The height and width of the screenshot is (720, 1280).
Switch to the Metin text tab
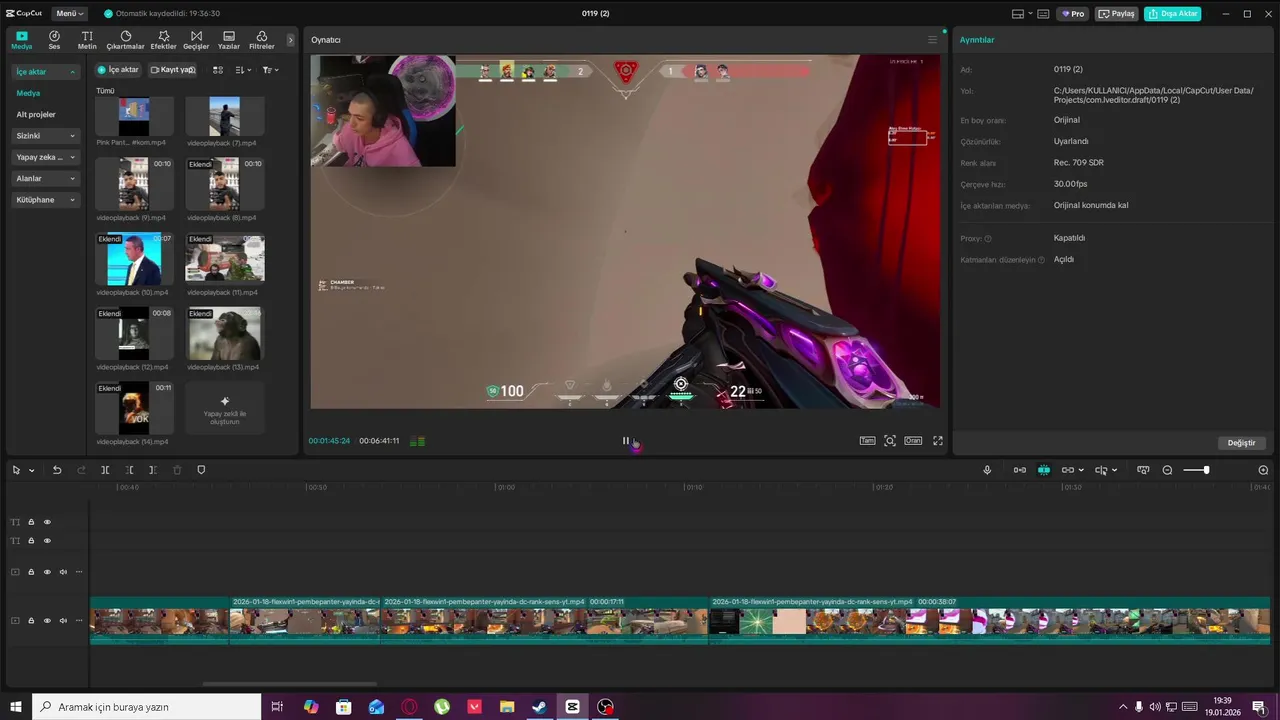pos(87,40)
